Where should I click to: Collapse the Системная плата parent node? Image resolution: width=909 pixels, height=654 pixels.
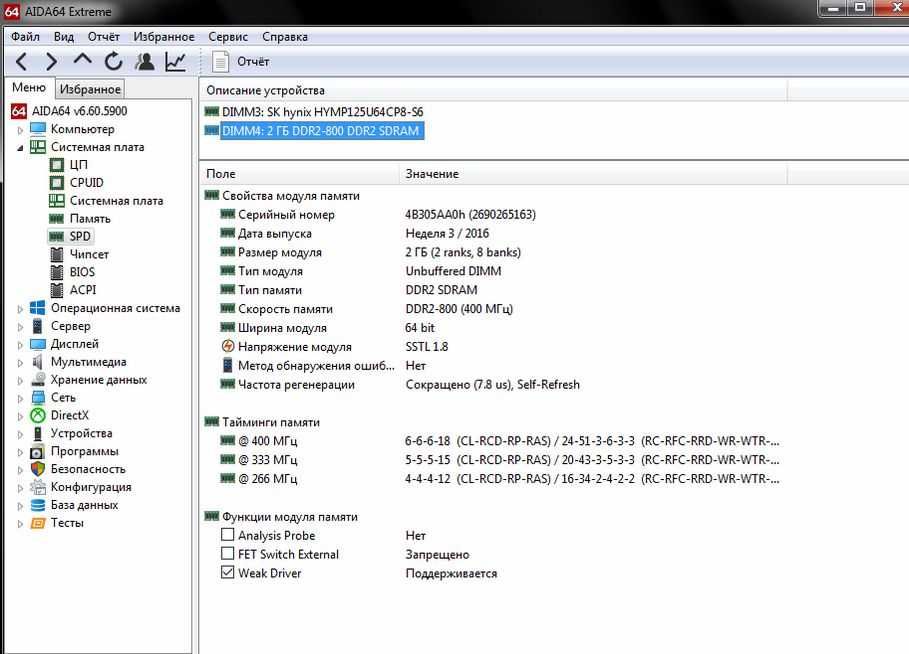pos(20,147)
